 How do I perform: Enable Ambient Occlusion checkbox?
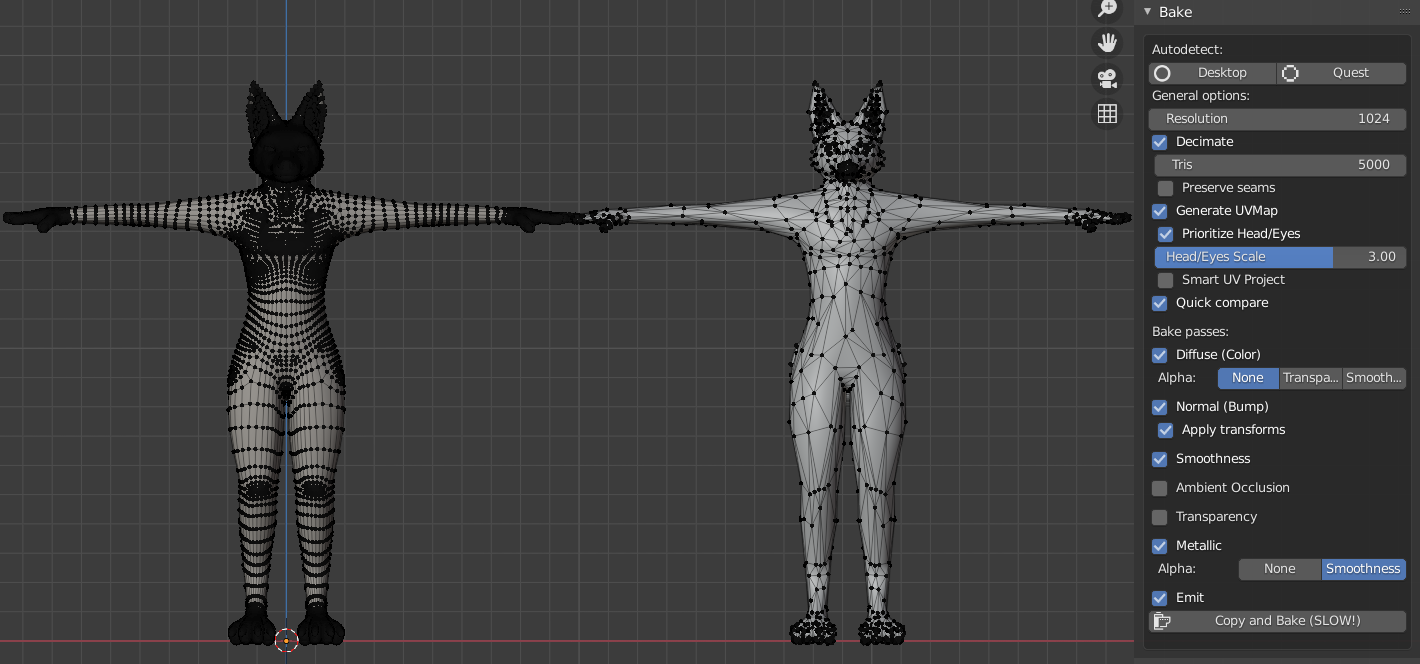coord(1160,488)
